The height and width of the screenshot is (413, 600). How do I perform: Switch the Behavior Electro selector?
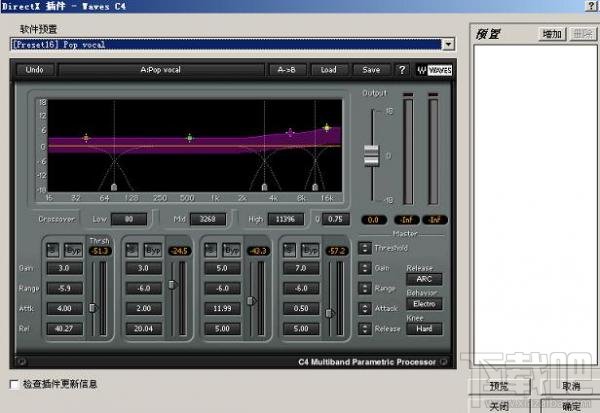pos(422,303)
